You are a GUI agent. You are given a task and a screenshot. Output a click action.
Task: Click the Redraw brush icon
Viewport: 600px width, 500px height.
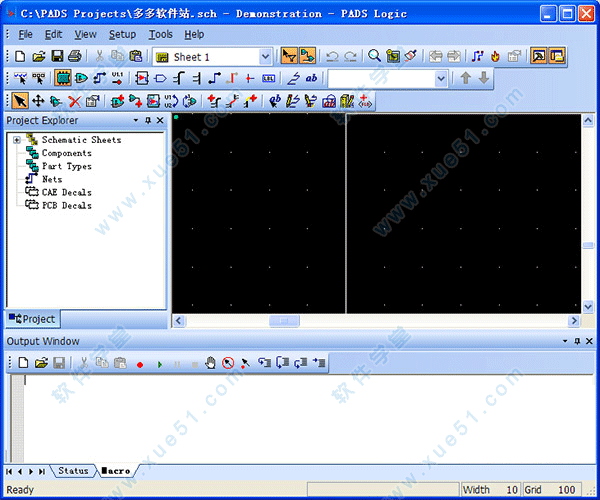click(x=411, y=56)
